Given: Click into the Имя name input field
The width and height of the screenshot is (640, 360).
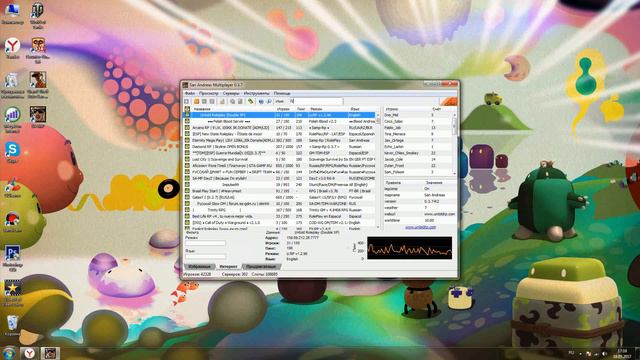Looking at the screenshot, I should coord(316,101).
